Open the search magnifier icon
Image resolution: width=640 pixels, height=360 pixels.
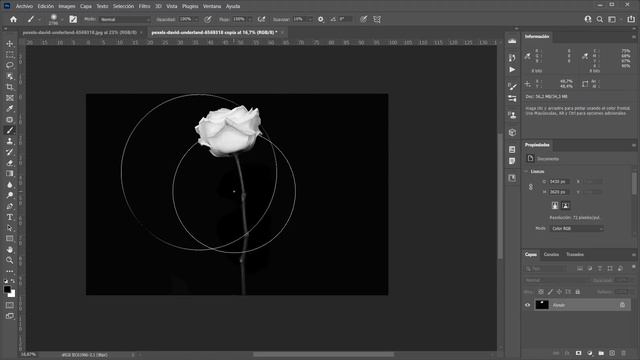point(600,19)
